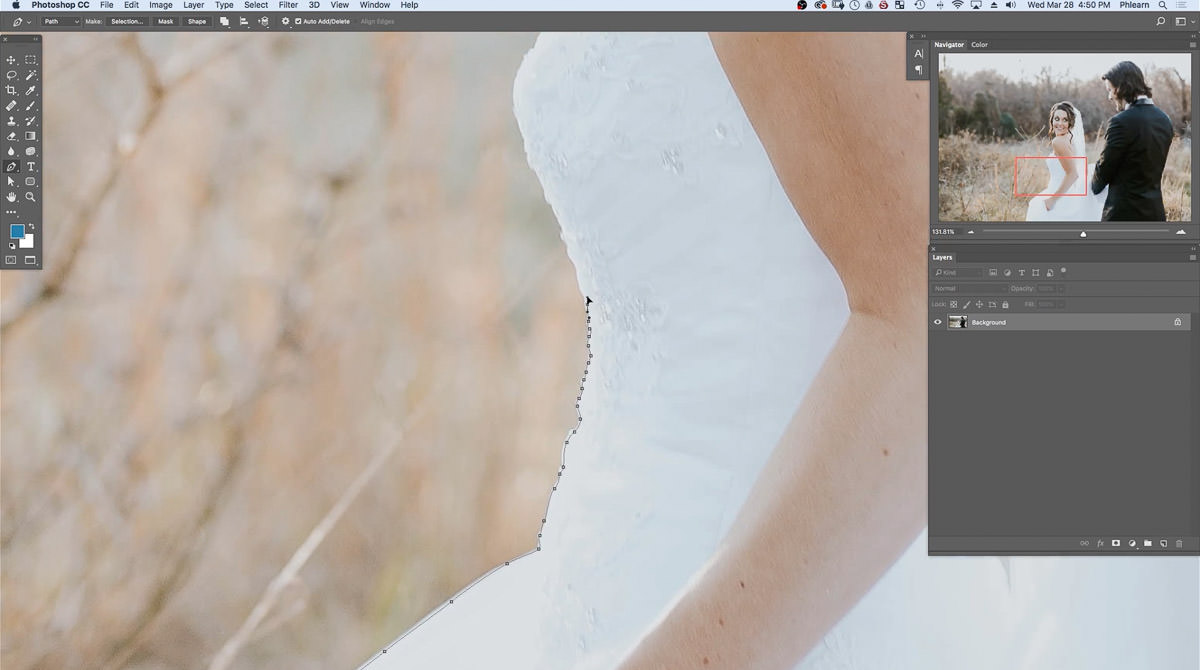This screenshot has width=1200, height=670.
Task: Toggle the Auto Add/Delete checkbox
Action: 298,21
